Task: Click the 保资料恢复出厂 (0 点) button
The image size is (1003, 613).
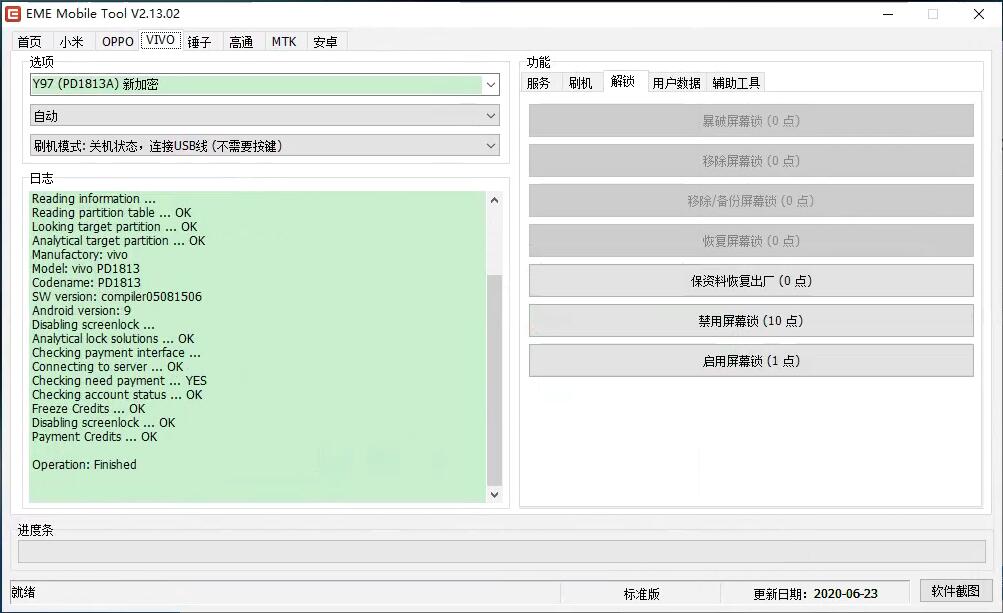Action: (x=751, y=281)
